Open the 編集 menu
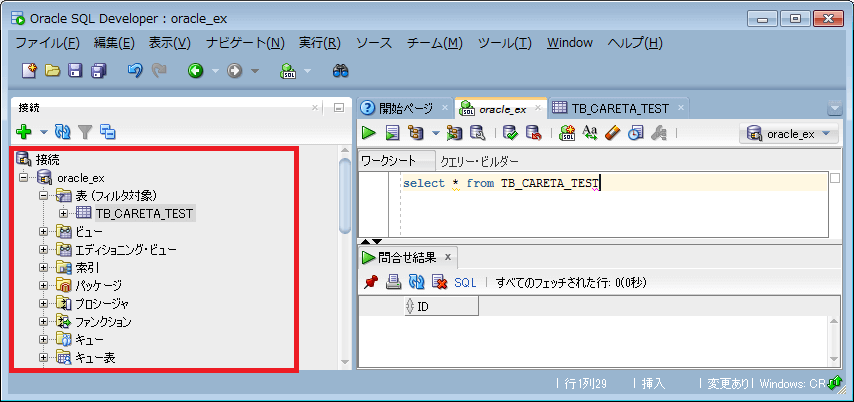This screenshot has height=402, width=854. [114, 43]
